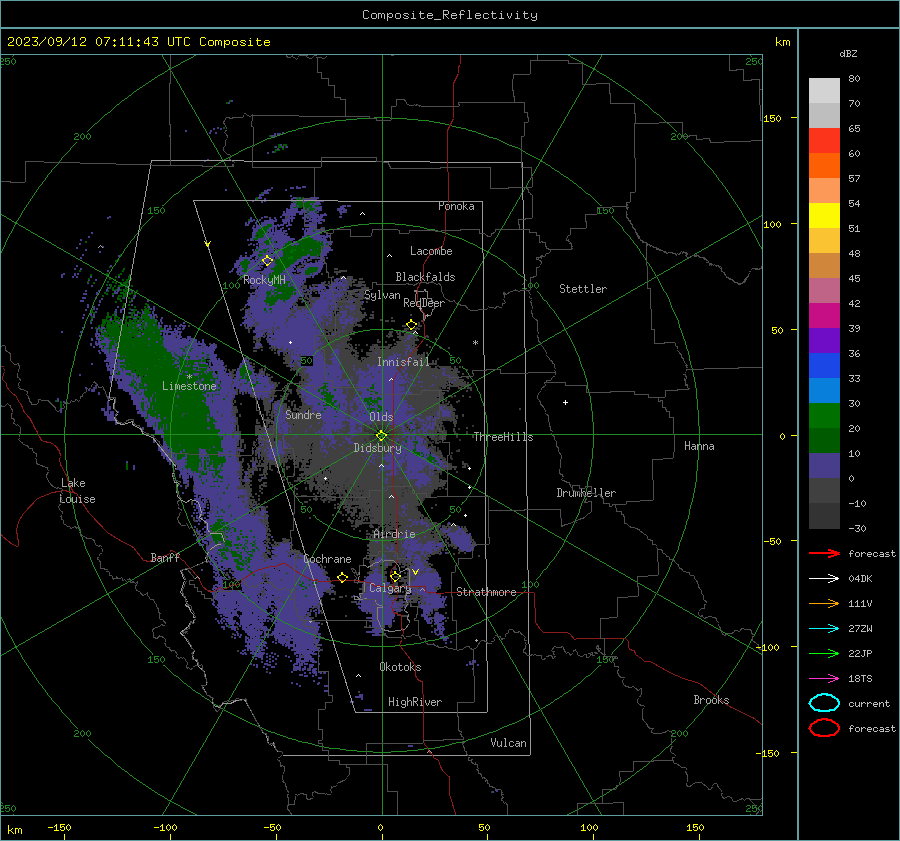This screenshot has width=900, height=841.
Task: Click the Didsbury town label
Action: 378,448
